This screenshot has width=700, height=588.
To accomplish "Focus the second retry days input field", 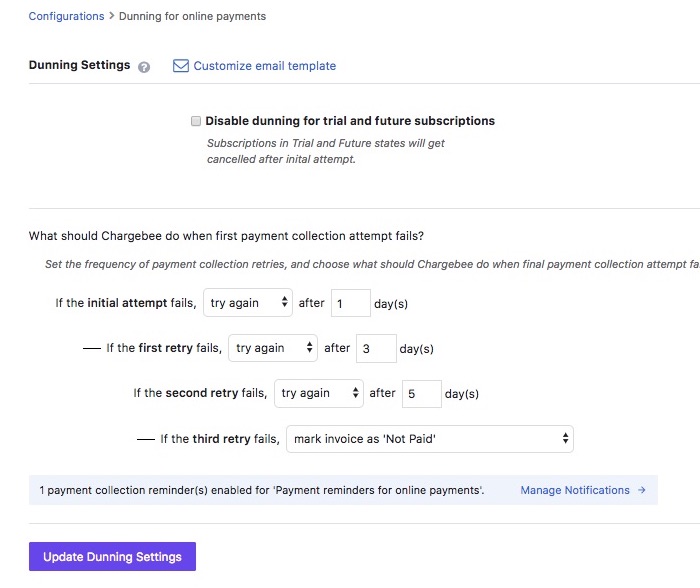I will point(422,394).
